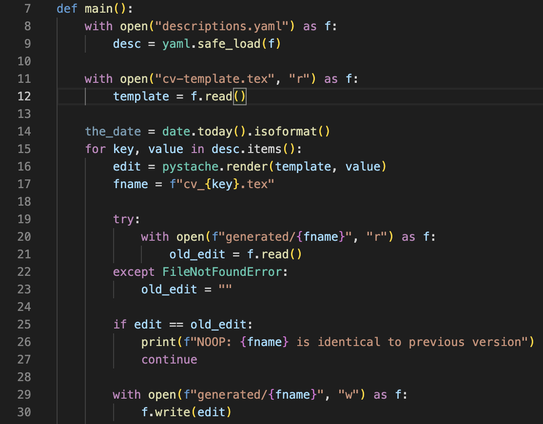Viewport: 543px width, 424px height.
Task: Click 'pystache' module name on line 16
Action: click(x=190, y=167)
